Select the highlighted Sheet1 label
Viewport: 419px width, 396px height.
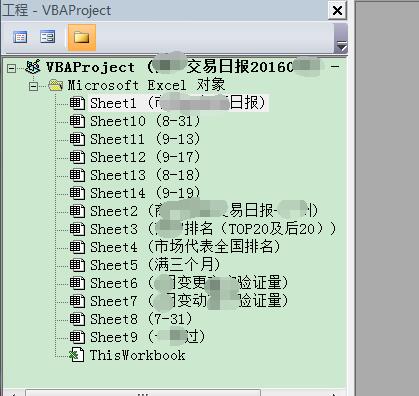tap(178, 103)
